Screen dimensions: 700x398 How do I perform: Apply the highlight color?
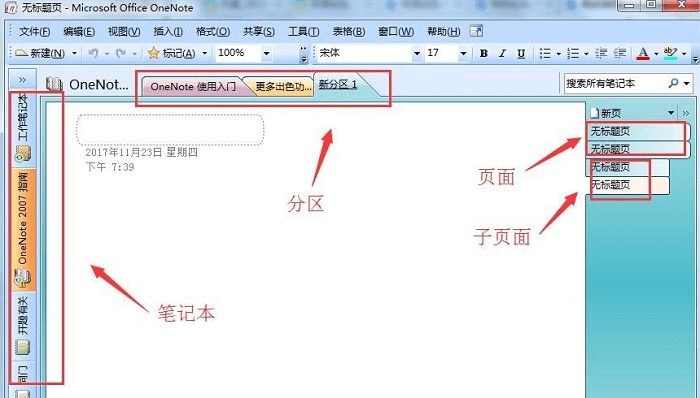pyautogui.click(x=671, y=54)
